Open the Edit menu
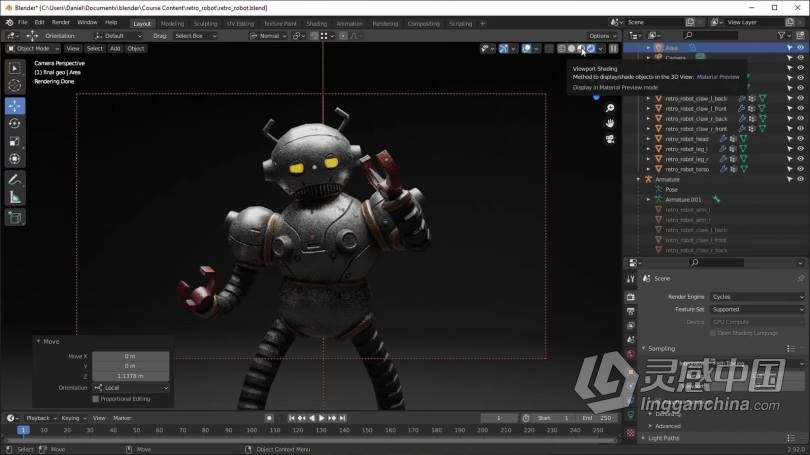This screenshot has height=455, width=810. click(x=39, y=23)
